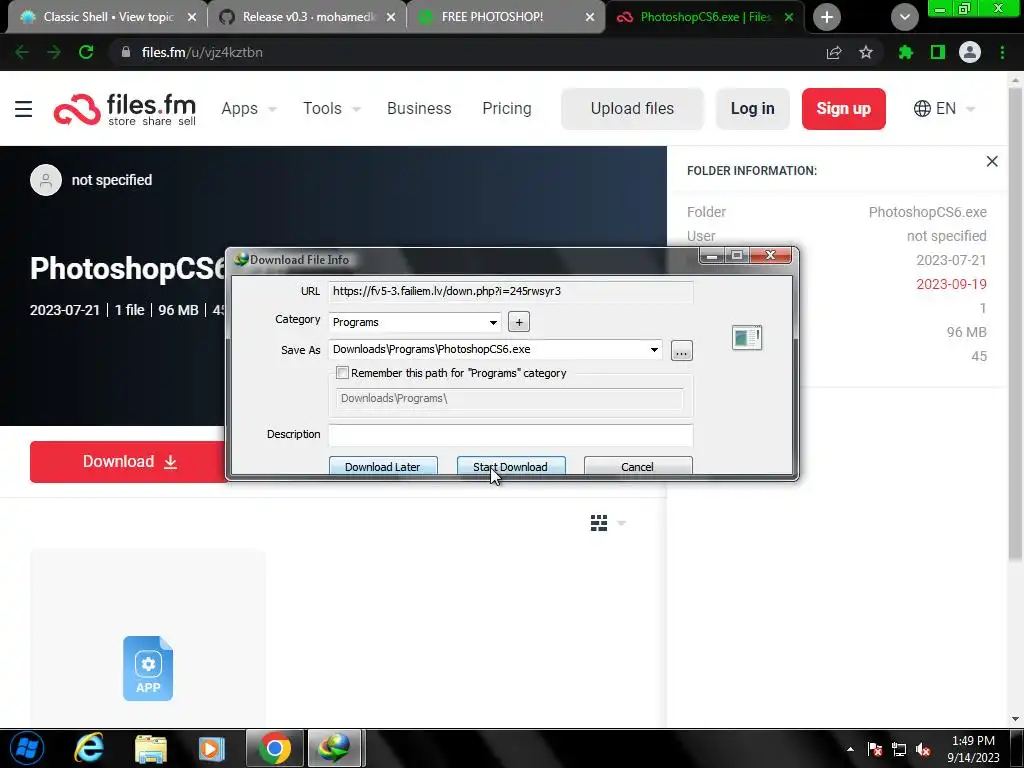Close the Folder Information panel
Screen dimensions: 1024x768
(x=992, y=161)
